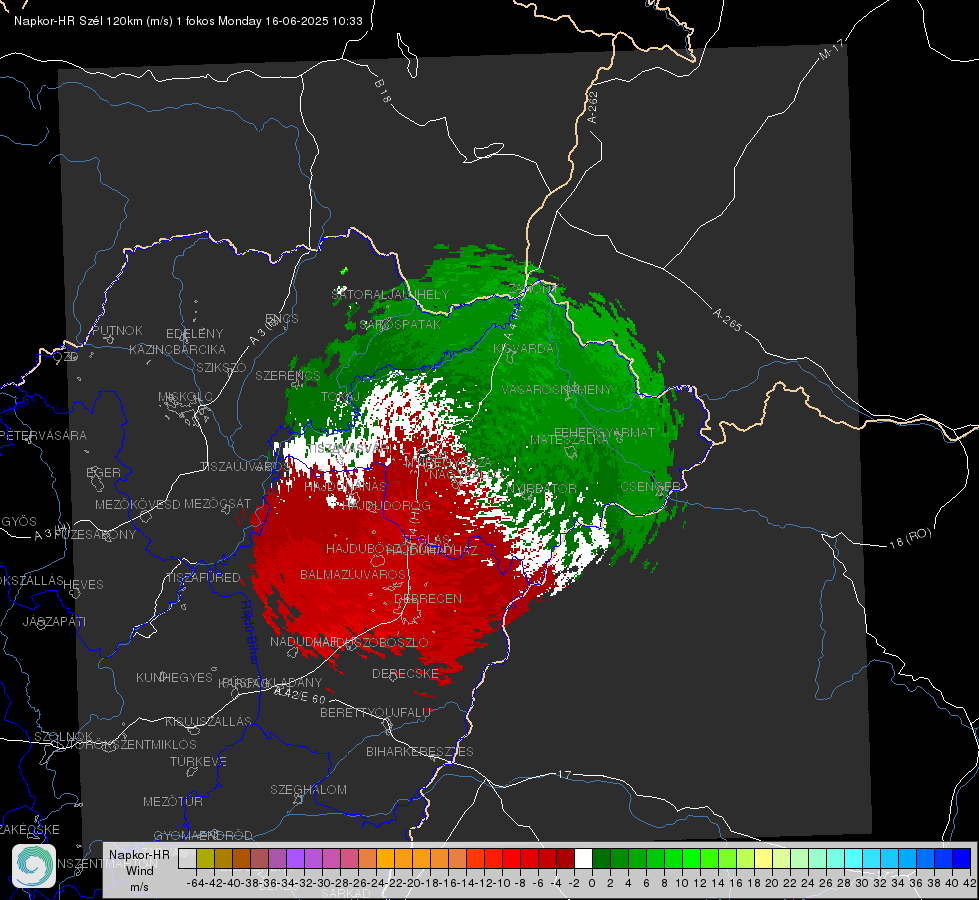Click the PUTNOK town label

[x=117, y=330]
